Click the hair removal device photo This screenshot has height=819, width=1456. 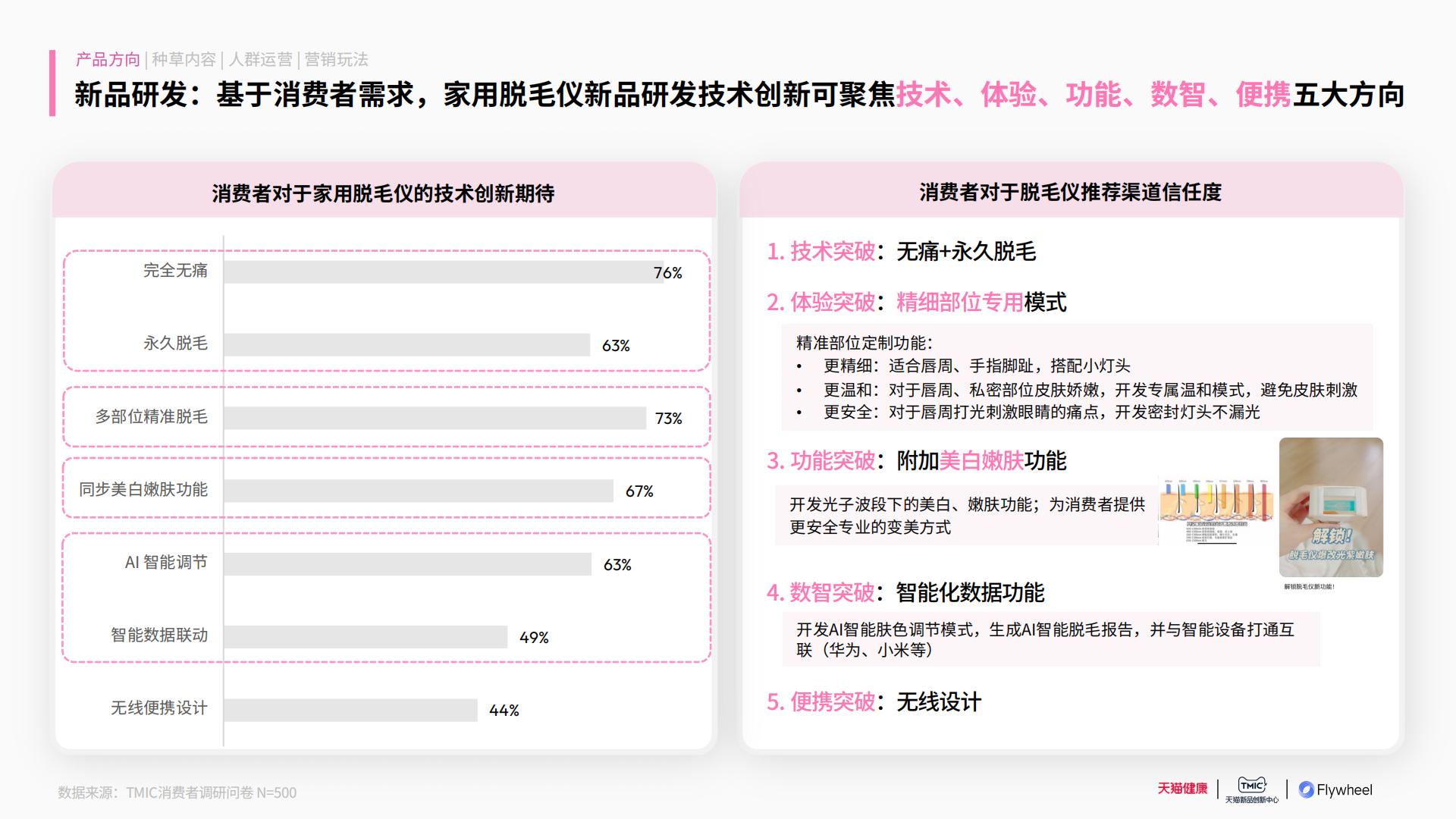1331,507
